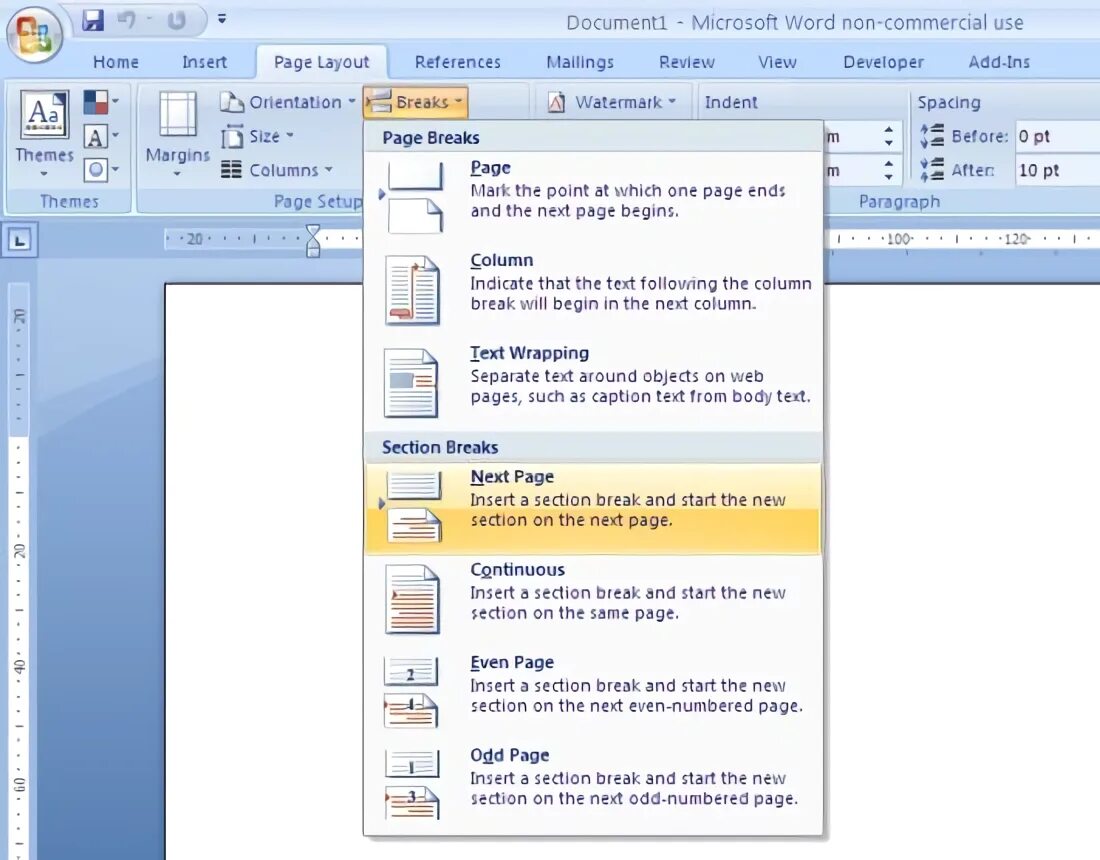Click the Spacing Before icon
1100x860 pixels.
pyautogui.click(x=932, y=136)
